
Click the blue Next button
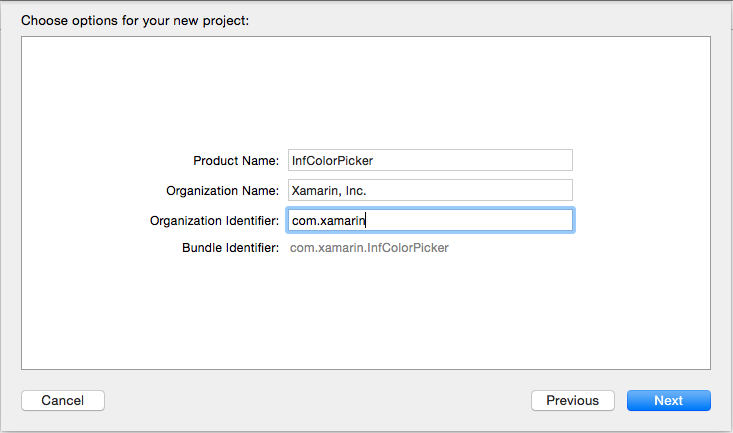click(x=668, y=401)
